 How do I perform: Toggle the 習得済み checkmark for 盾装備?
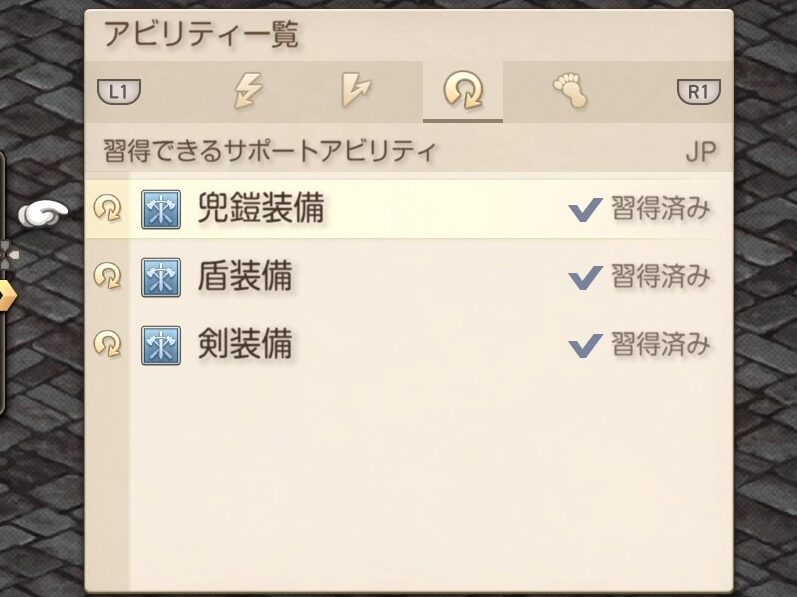coord(585,277)
